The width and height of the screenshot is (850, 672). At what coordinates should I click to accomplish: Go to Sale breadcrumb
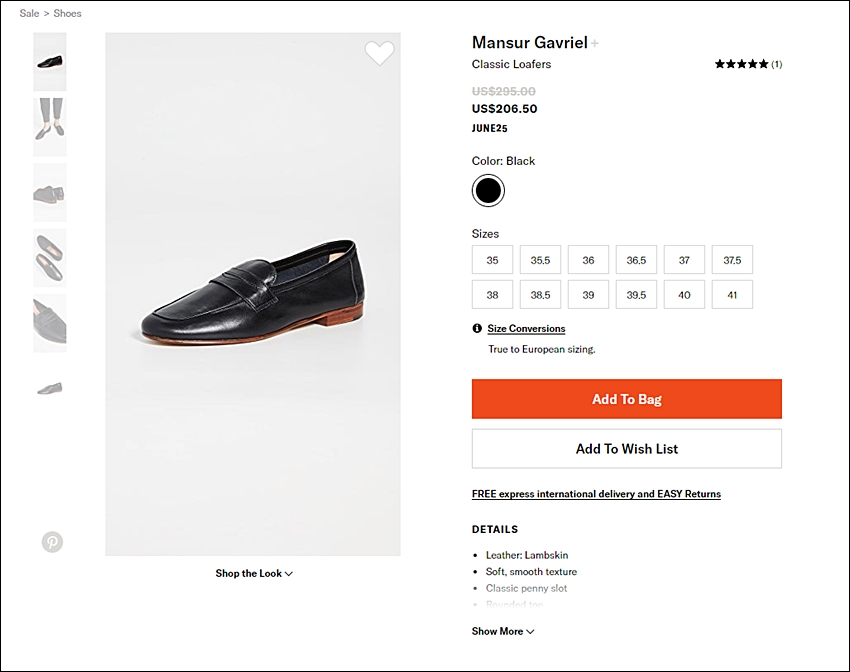point(29,14)
